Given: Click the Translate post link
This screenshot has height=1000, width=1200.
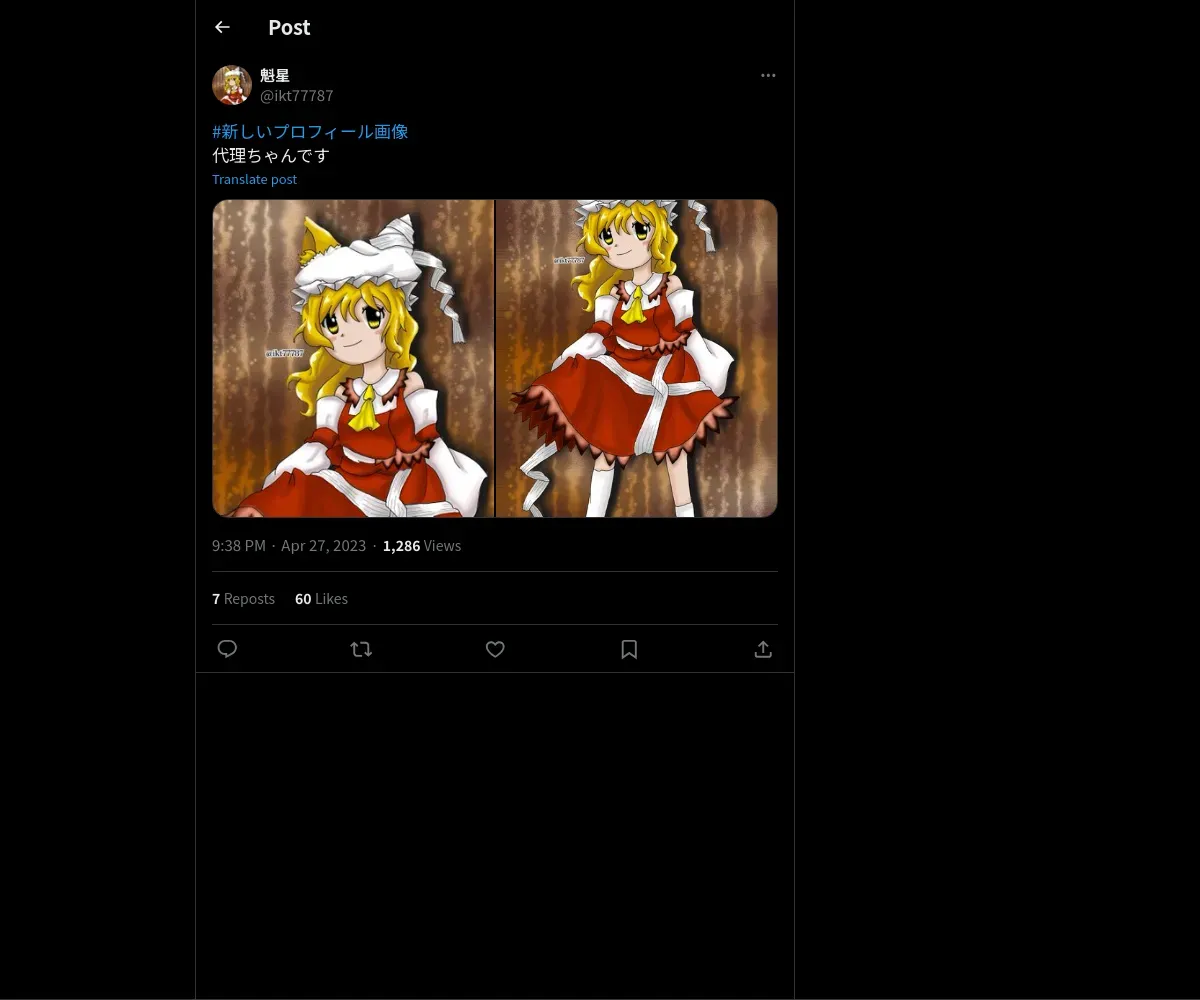Looking at the screenshot, I should click(x=254, y=179).
